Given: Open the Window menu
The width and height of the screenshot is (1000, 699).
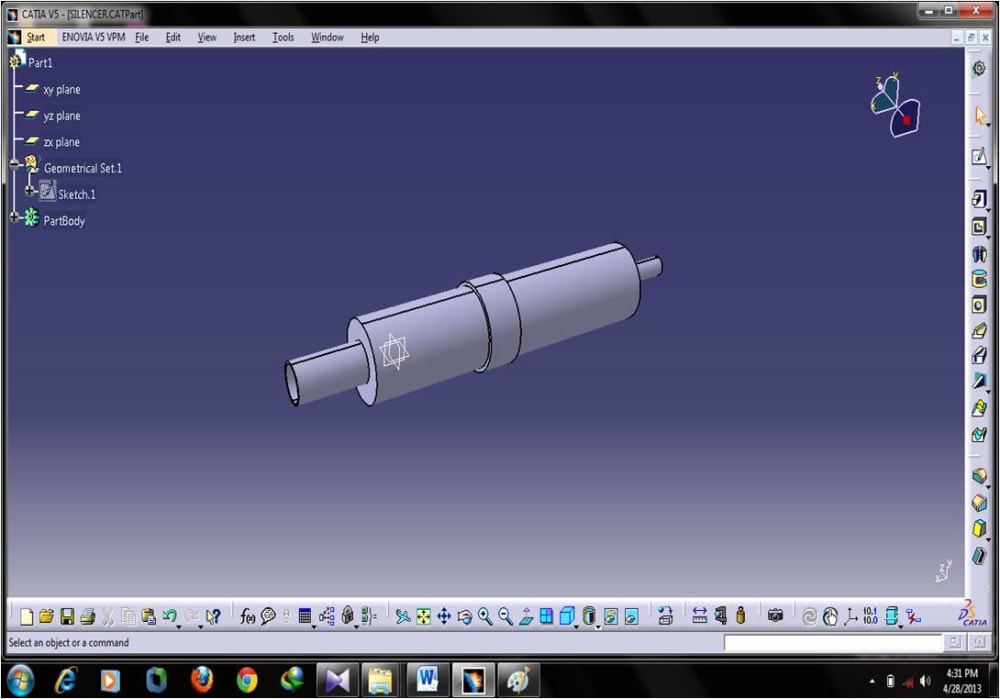Looking at the screenshot, I should pyautogui.click(x=327, y=37).
